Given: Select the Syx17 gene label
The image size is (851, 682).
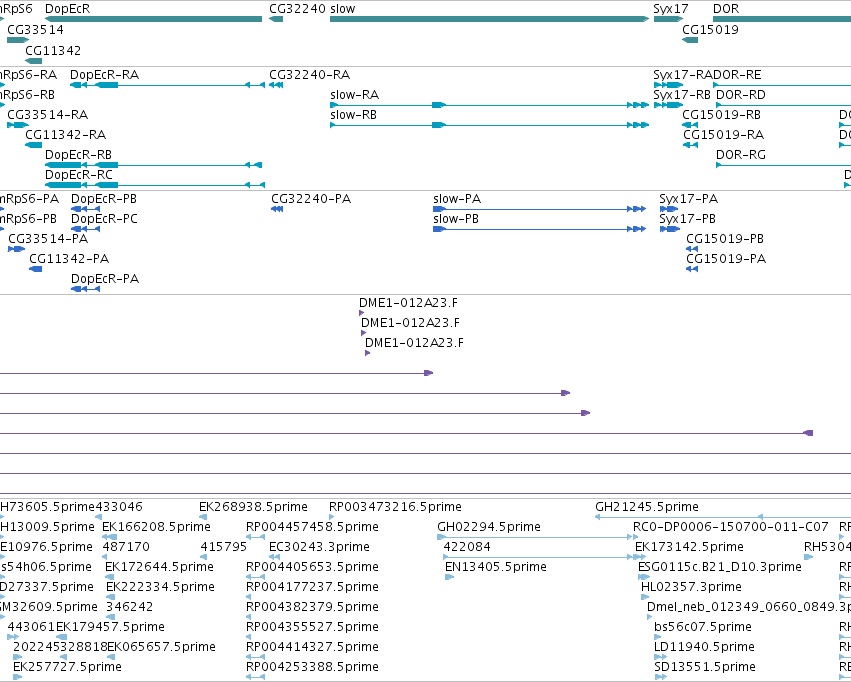Looking at the screenshot, I should 671,9.
